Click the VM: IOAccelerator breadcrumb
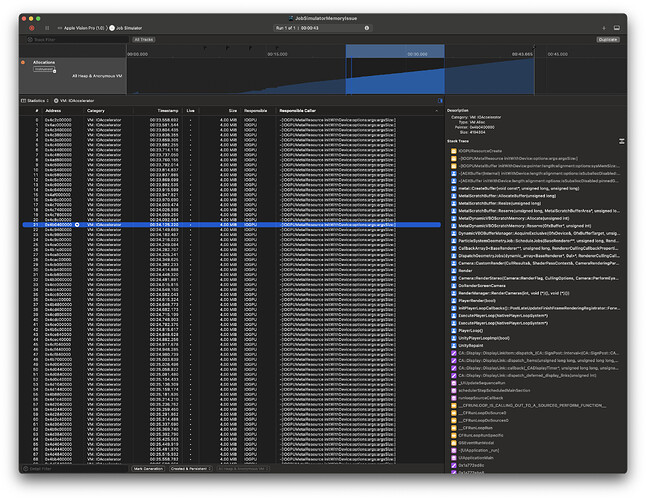 pyautogui.click(x=74, y=101)
